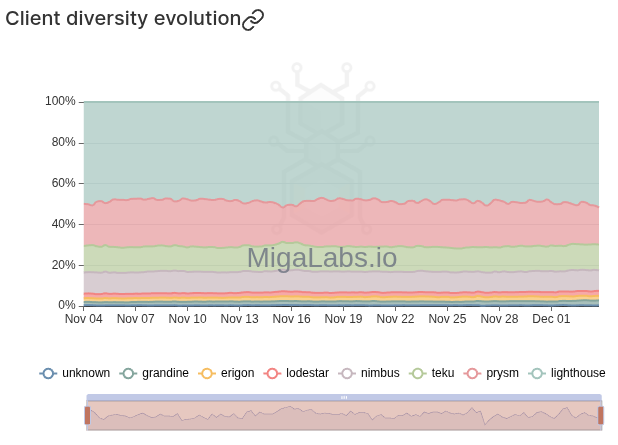Click the unknown legend marker icon
The height and width of the screenshot is (445, 618).
48,373
